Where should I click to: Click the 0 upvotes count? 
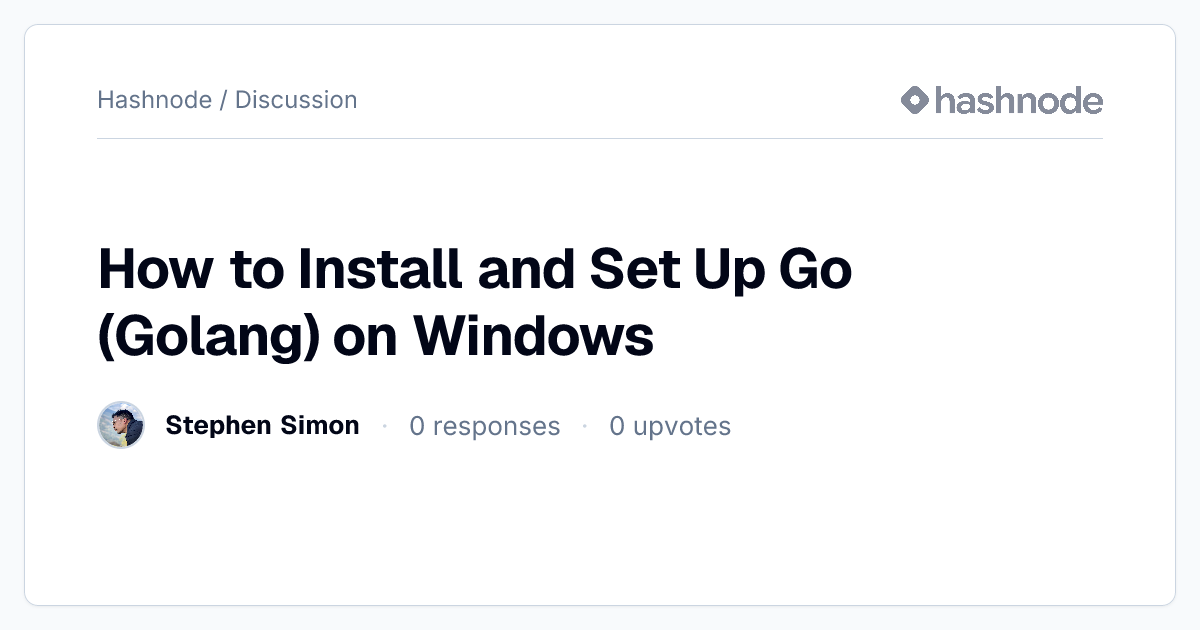[x=670, y=426]
